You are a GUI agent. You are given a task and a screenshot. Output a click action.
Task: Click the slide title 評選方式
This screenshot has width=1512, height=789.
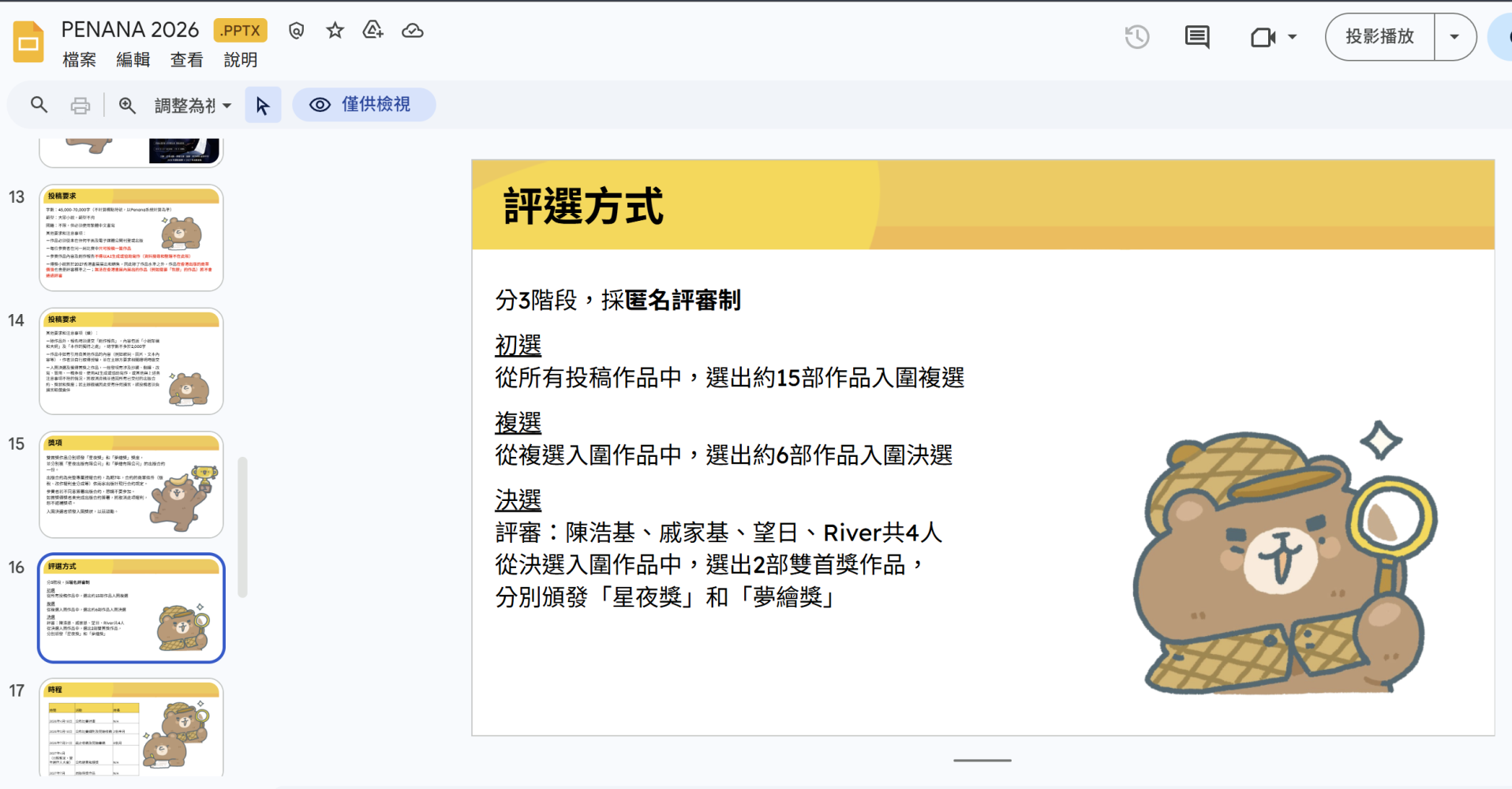click(583, 207)
